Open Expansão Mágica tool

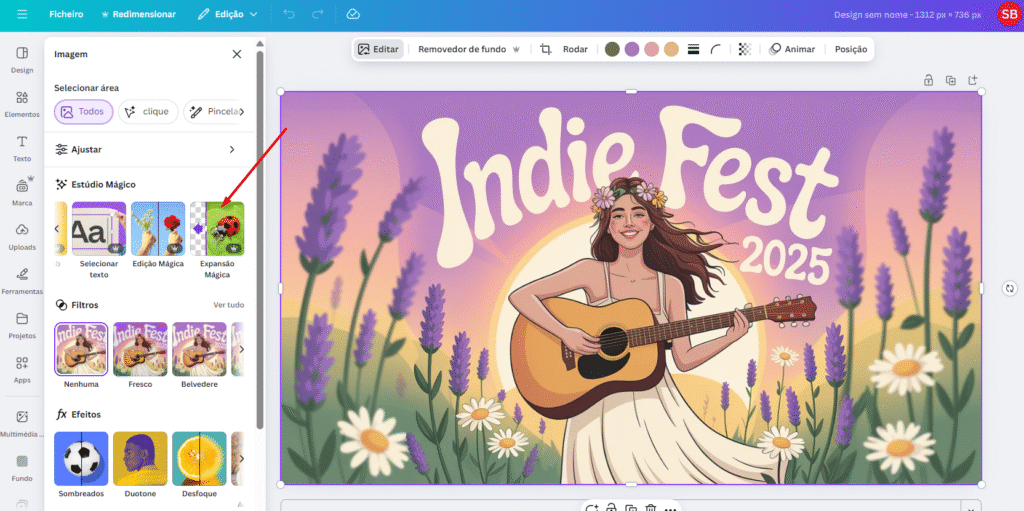pyautogui.click(x=217, y=240)
